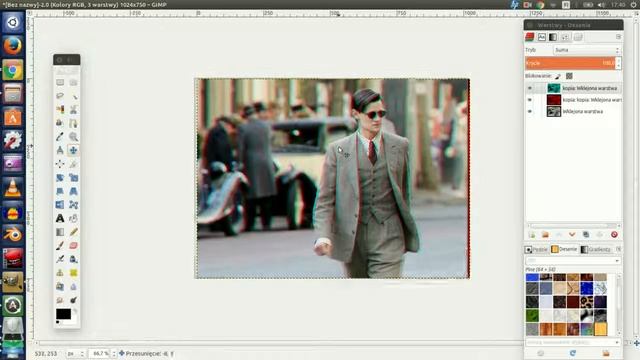Select the Flip tool

point(60,204)
